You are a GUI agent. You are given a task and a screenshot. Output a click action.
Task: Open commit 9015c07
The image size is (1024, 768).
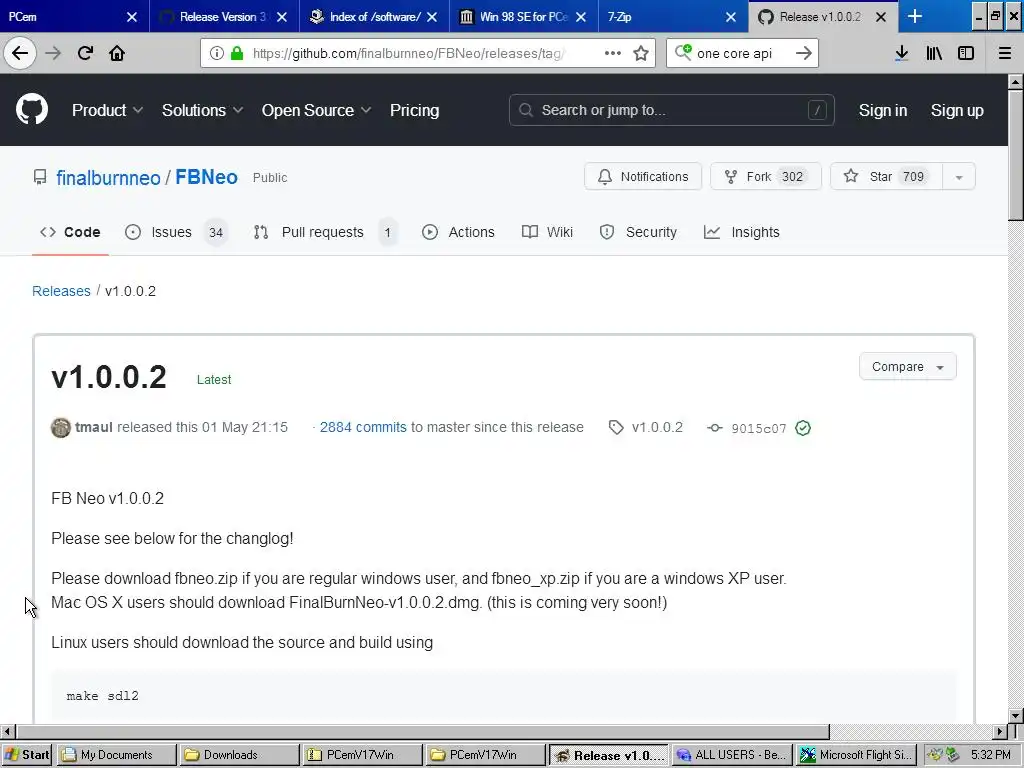(x=758, y=428)
